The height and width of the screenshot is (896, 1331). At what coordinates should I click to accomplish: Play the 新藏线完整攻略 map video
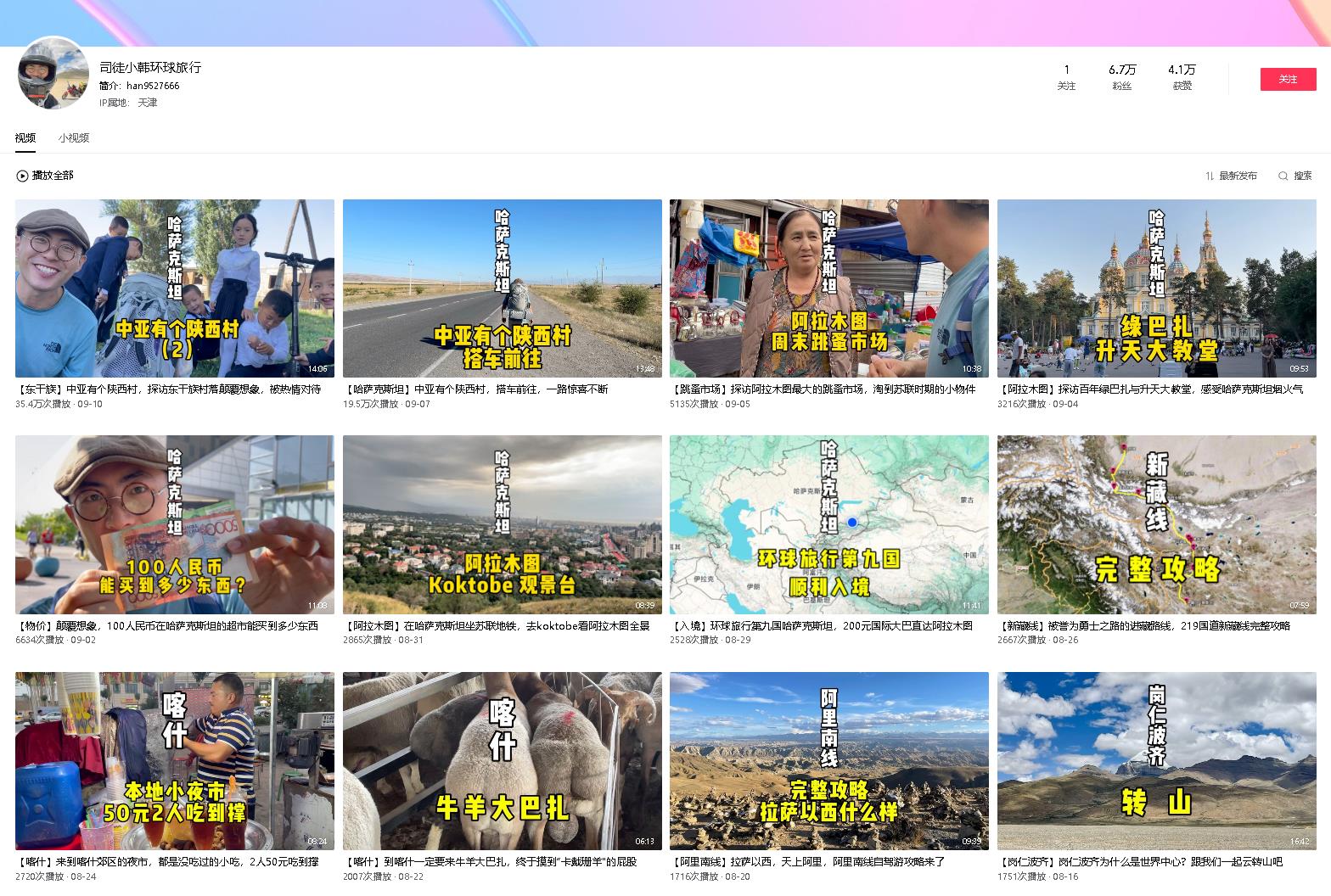[x=1156, y=524]
